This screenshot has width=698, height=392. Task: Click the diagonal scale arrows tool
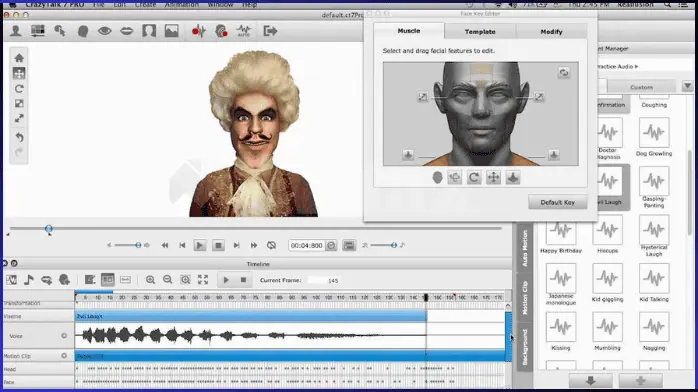(19, 118)
